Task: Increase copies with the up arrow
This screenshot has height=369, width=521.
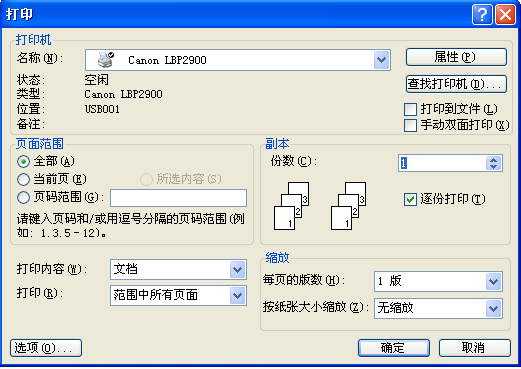Action: click(x=494, y=159)
